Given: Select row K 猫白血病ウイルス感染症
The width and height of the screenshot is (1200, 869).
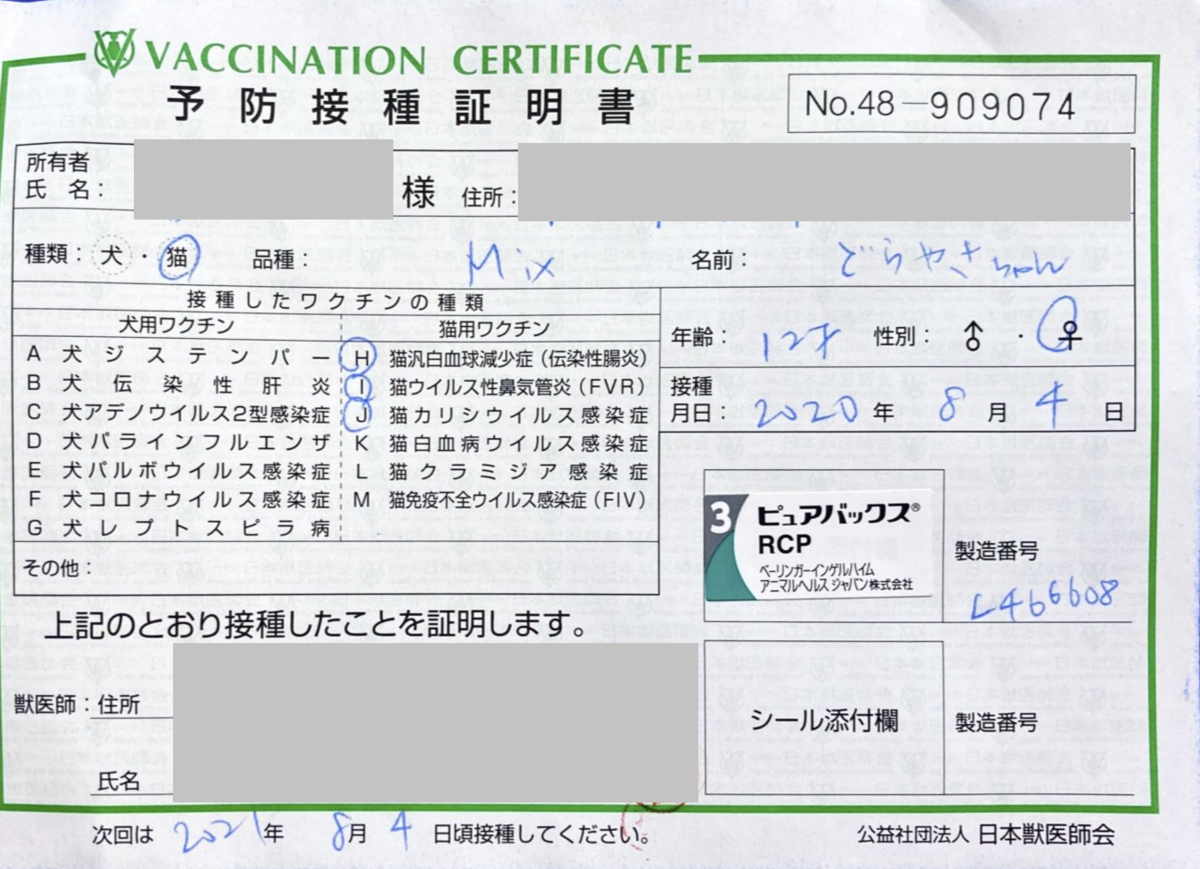Looking at the screenshot, I should click(x=500, y=442).
